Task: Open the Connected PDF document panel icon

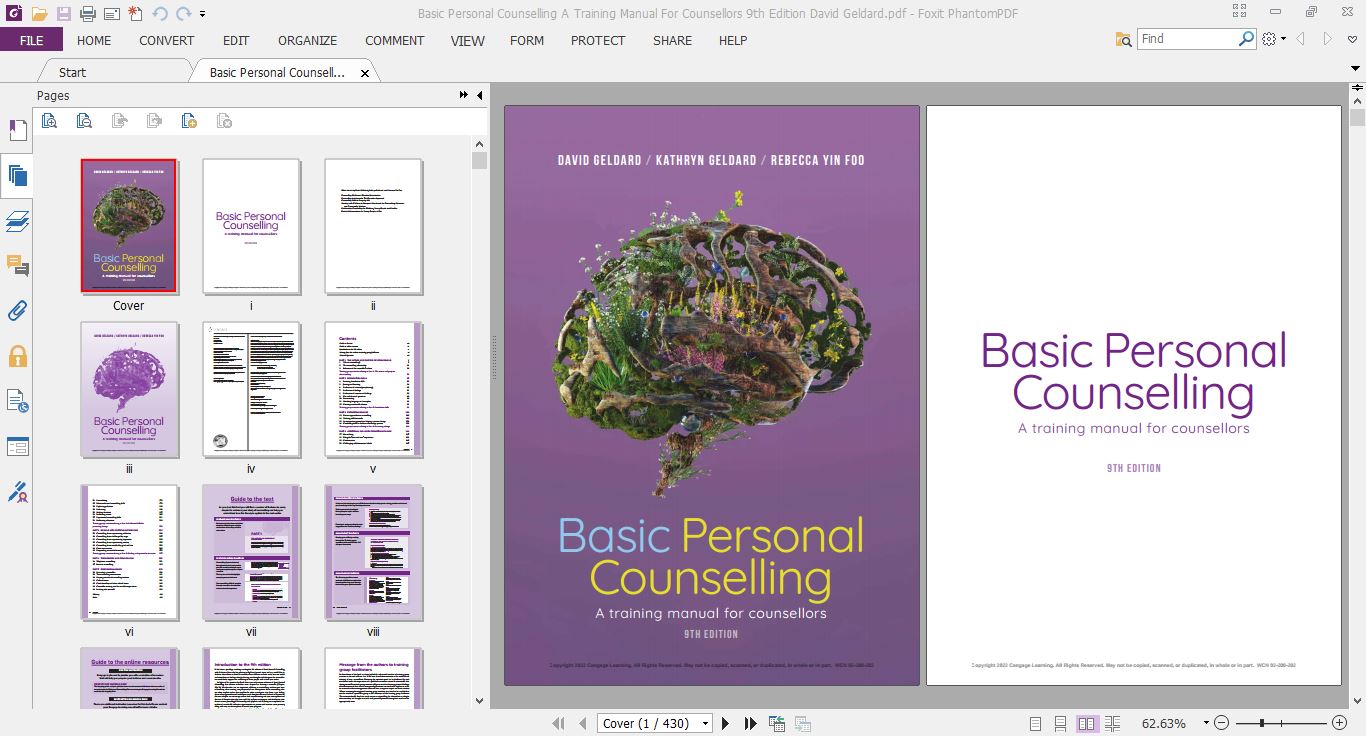Action: coord(17,401)
